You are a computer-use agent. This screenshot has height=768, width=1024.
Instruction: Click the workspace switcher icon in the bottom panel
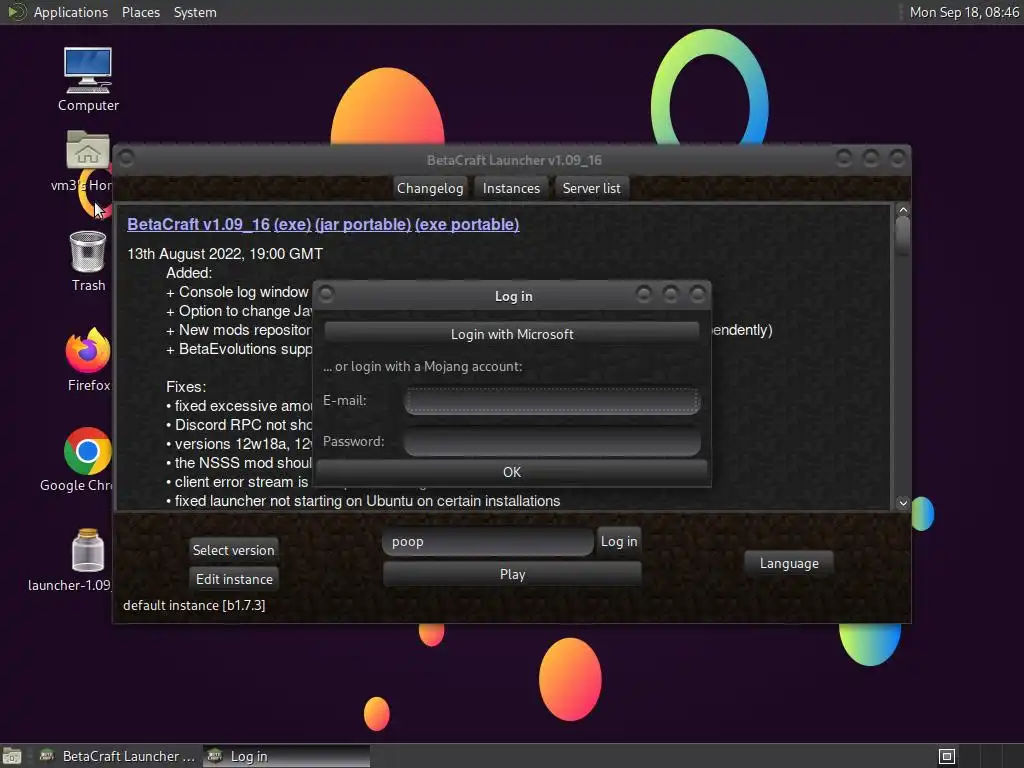947,756
